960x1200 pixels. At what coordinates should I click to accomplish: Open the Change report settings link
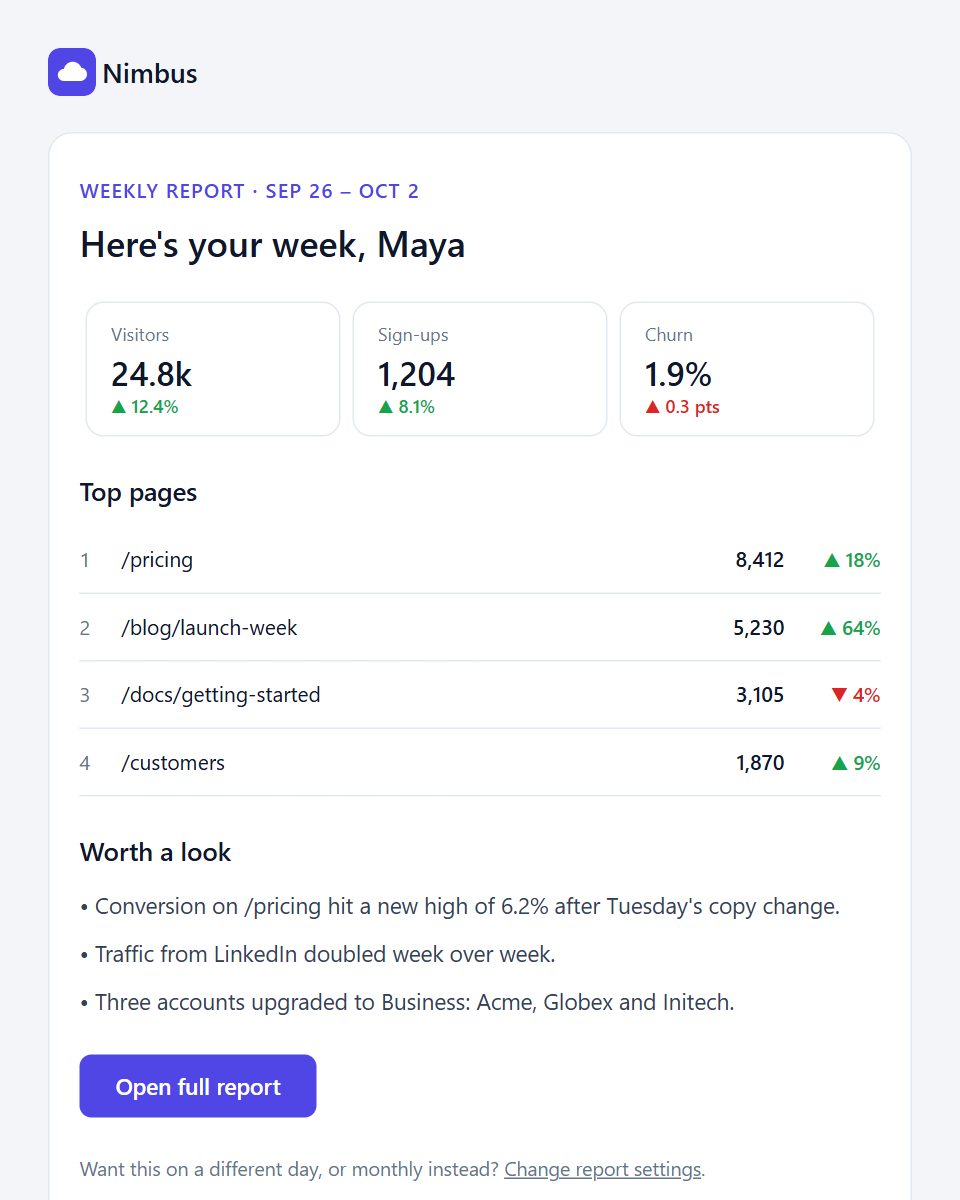click(x=602, y=1169)
